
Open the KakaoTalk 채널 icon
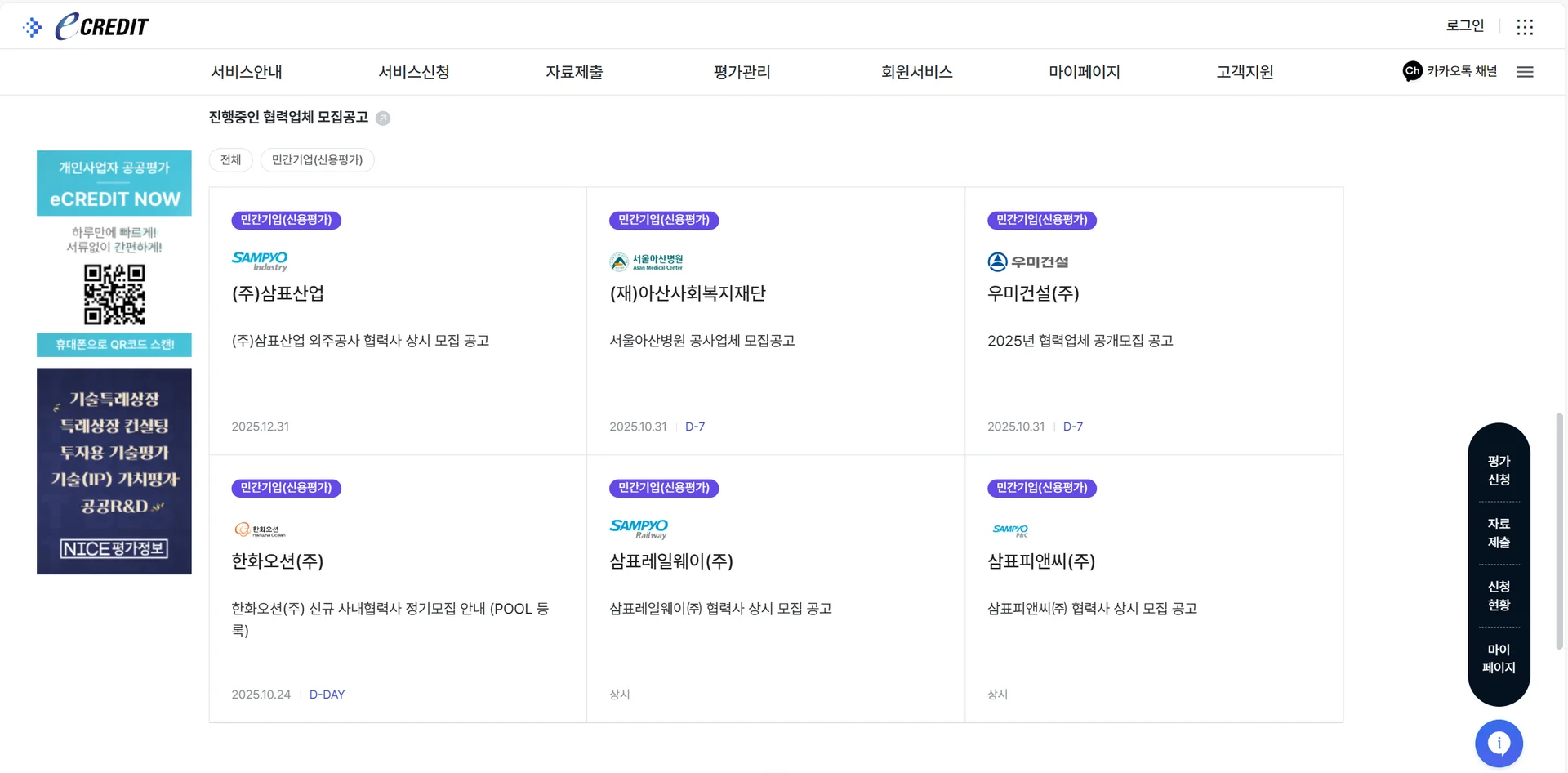point(1412,71)
